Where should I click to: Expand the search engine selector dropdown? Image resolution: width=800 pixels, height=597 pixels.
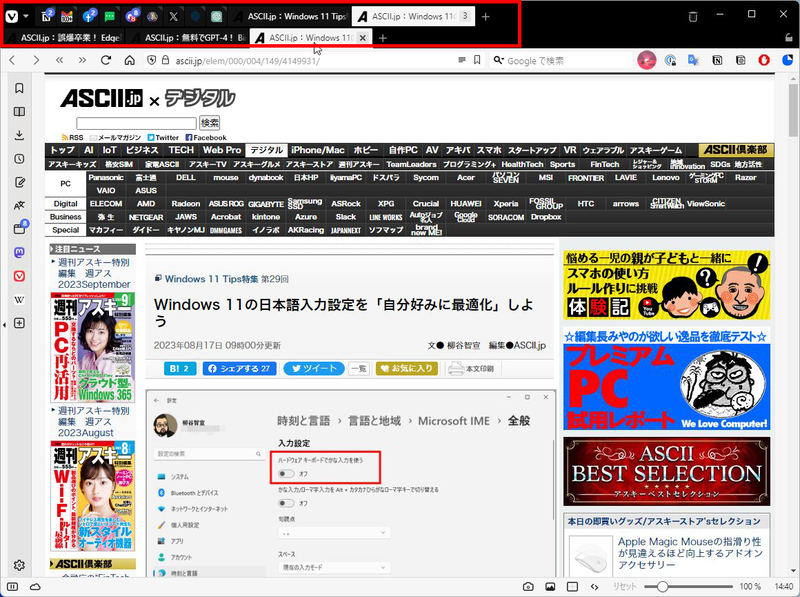498,60
